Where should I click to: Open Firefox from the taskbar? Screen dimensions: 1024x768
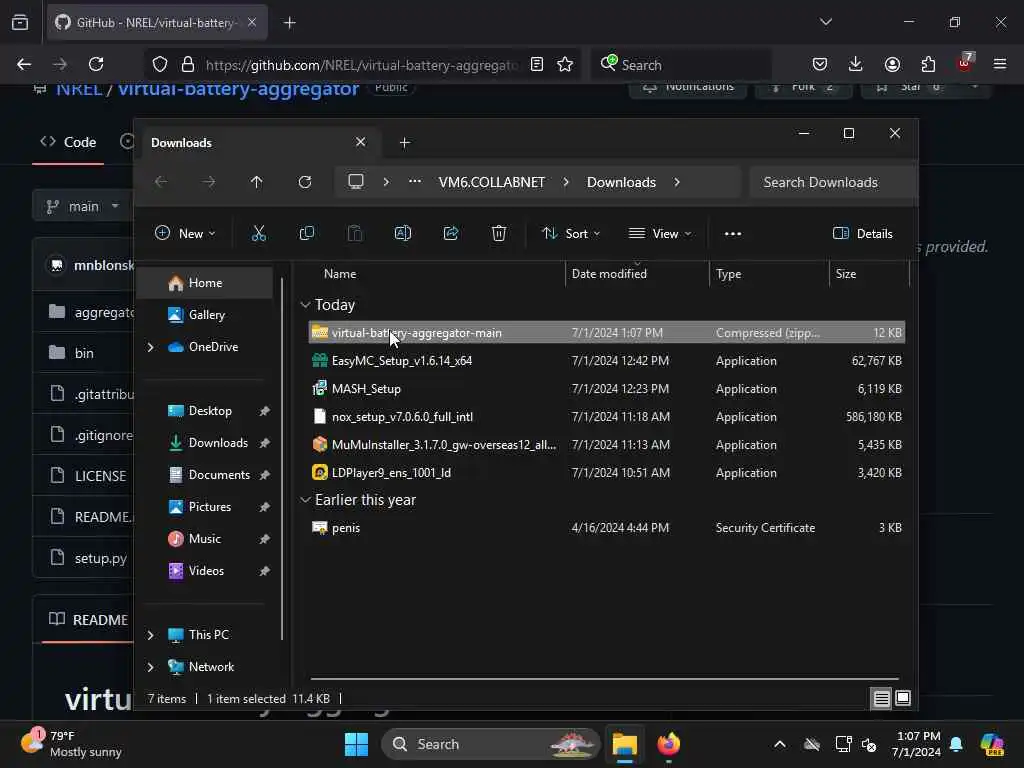pyautogui.click(x=669, y=744)
